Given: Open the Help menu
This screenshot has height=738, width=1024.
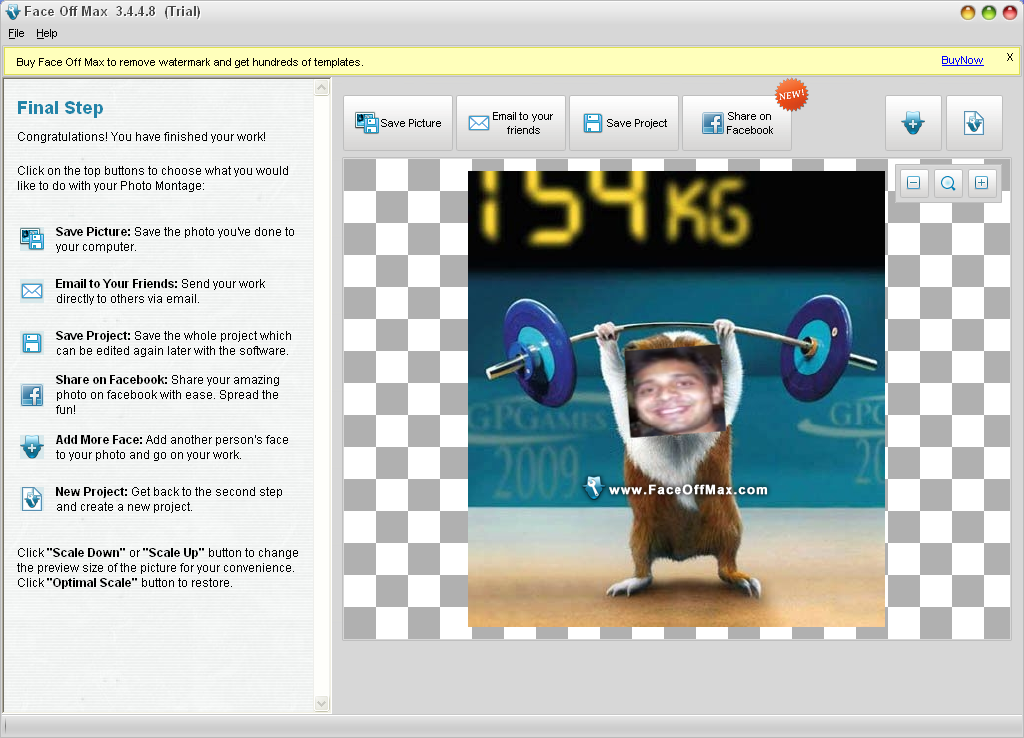Looking at the screenshot, I should [47, 33].
